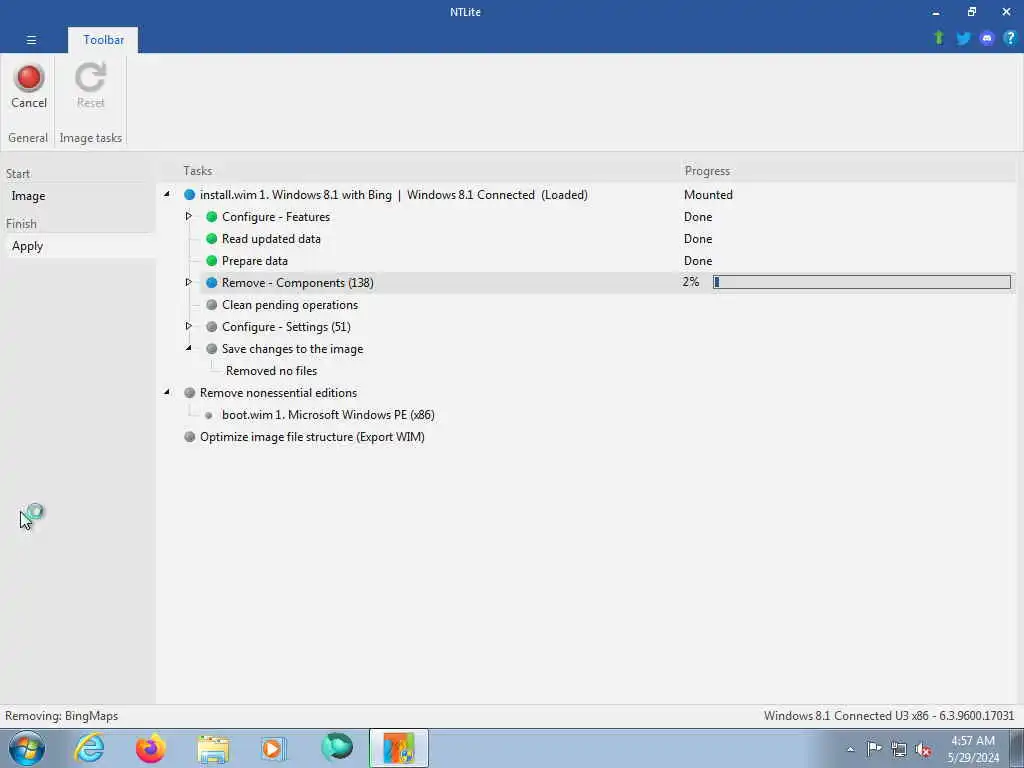Image resolution: width=1024 pixels, height=768 pixels.
Task: Show hidden tray icons arrow
Action: 850,749
